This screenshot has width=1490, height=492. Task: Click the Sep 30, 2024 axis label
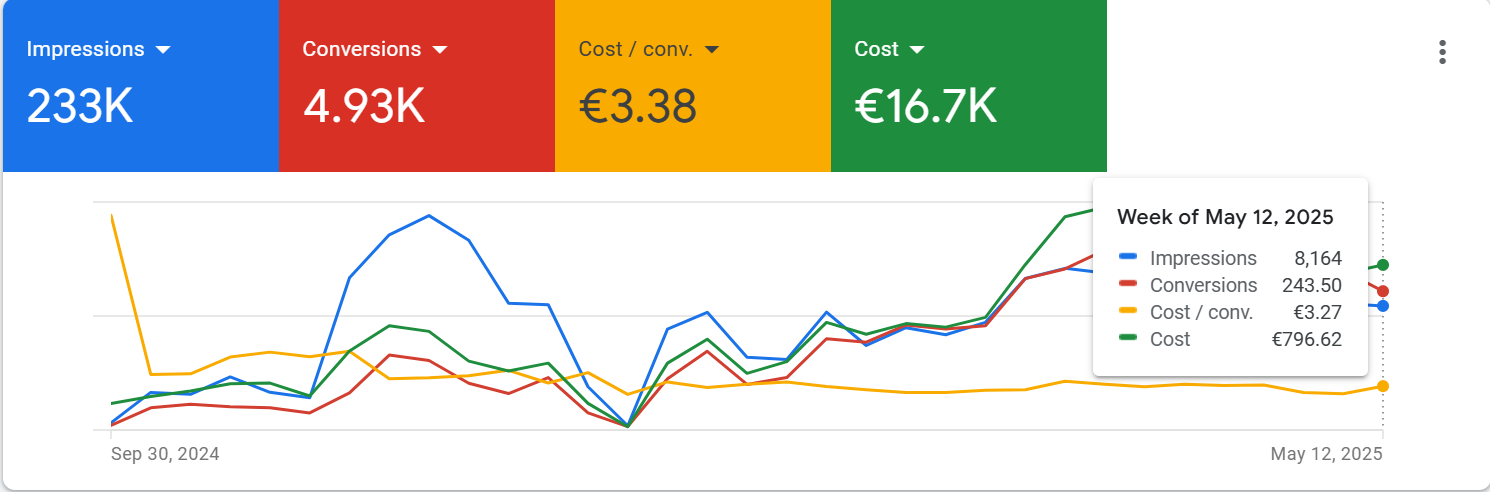[165, 454]
